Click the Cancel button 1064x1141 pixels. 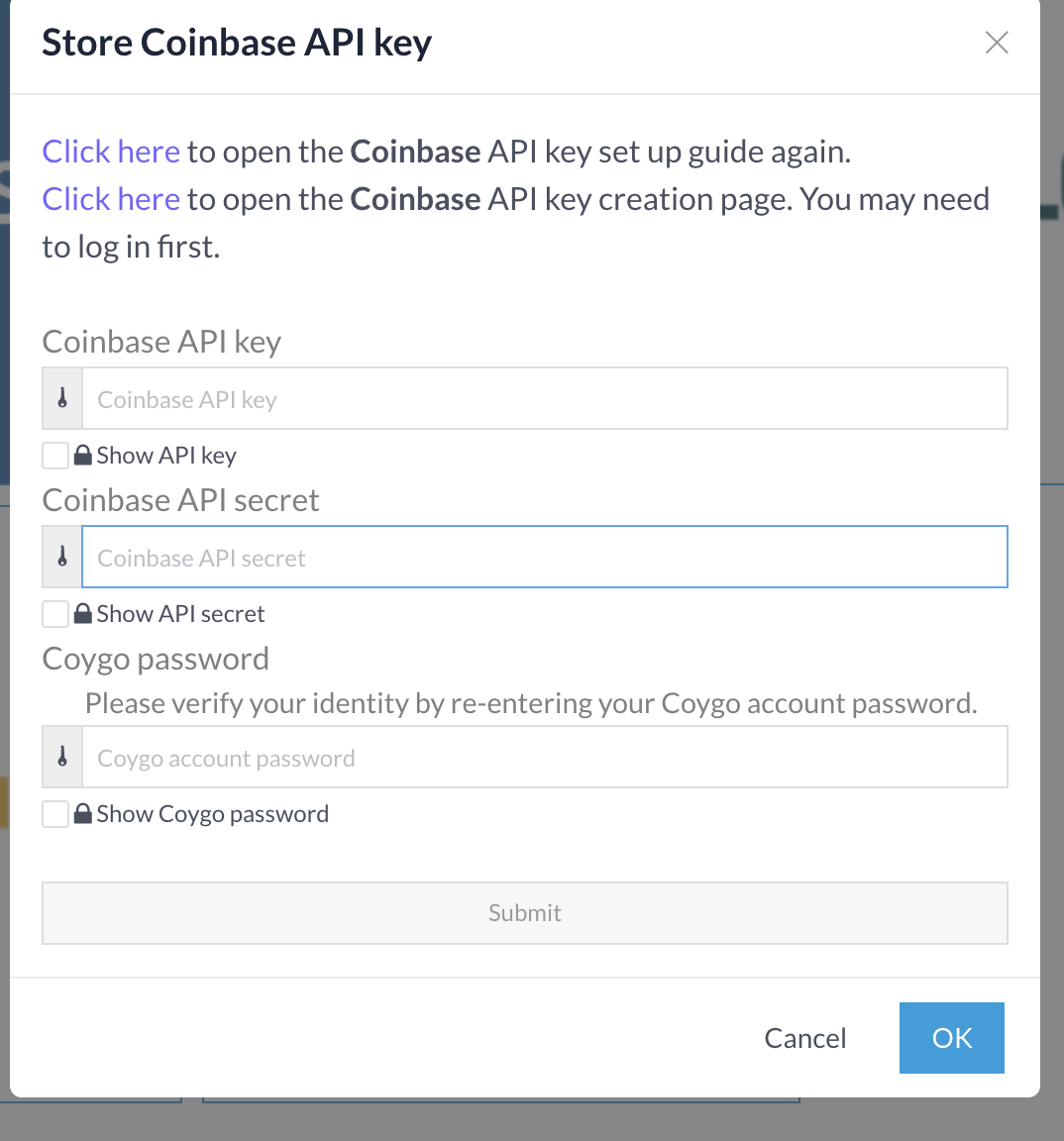click(x=805, y=1038)
